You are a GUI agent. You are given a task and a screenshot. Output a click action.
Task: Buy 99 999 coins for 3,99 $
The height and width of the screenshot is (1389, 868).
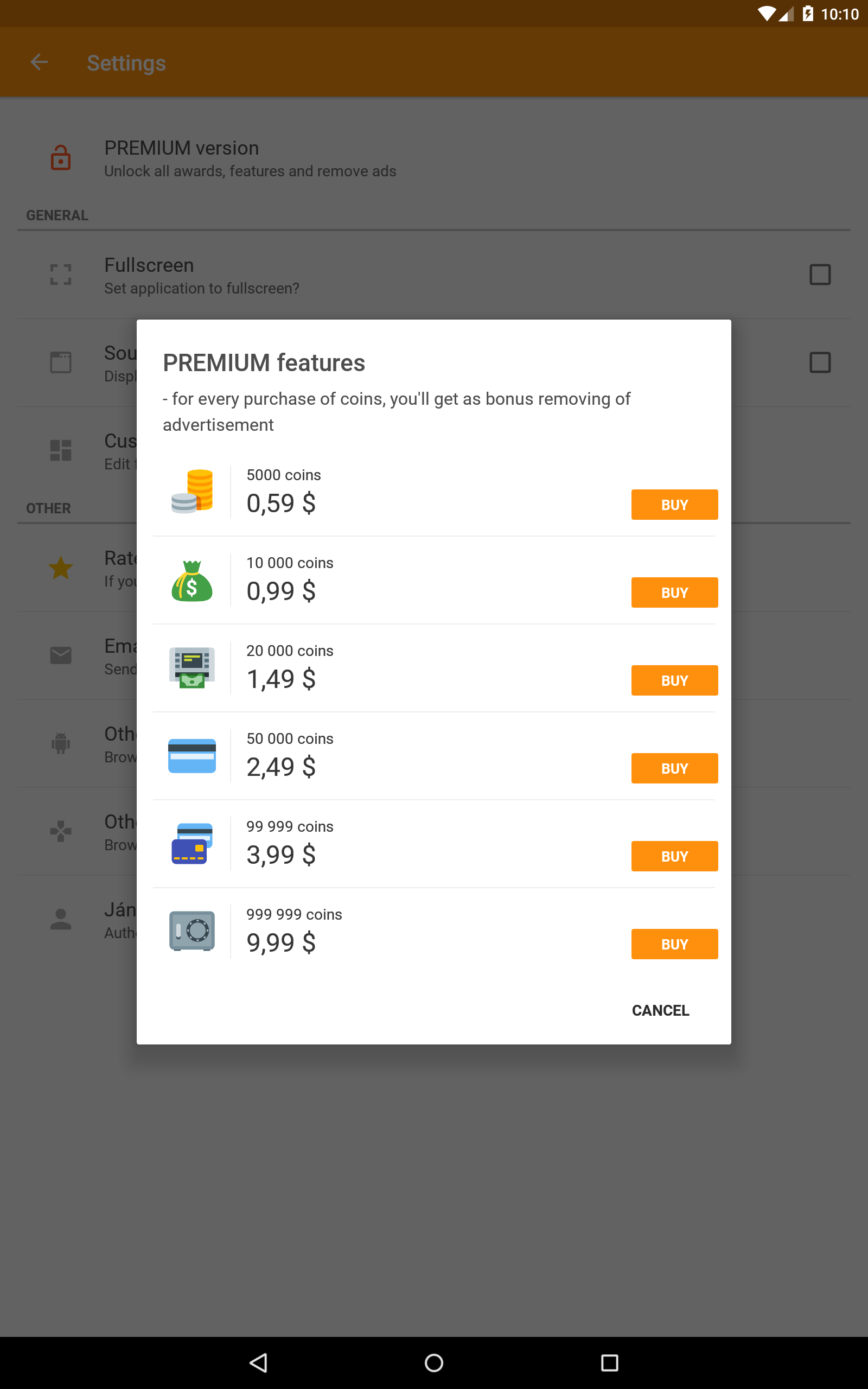(x=674, y=856)
